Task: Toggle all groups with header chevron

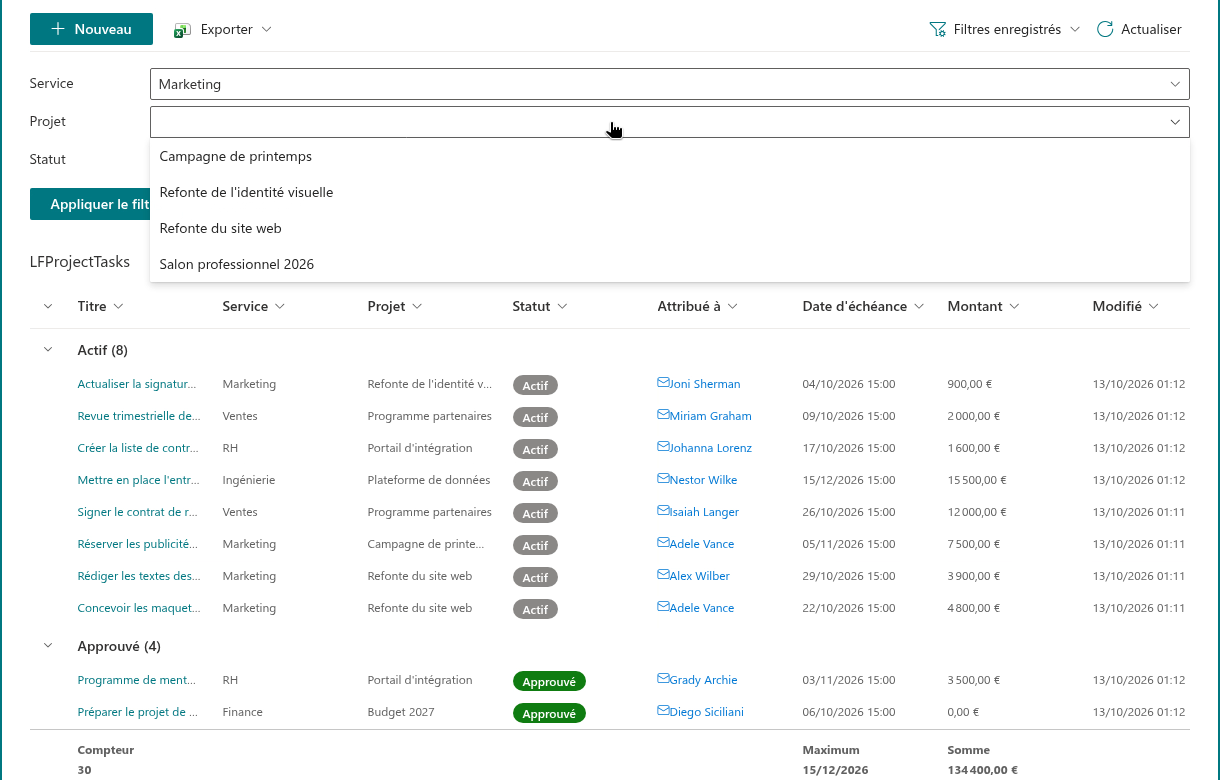Action: [47, 306]
